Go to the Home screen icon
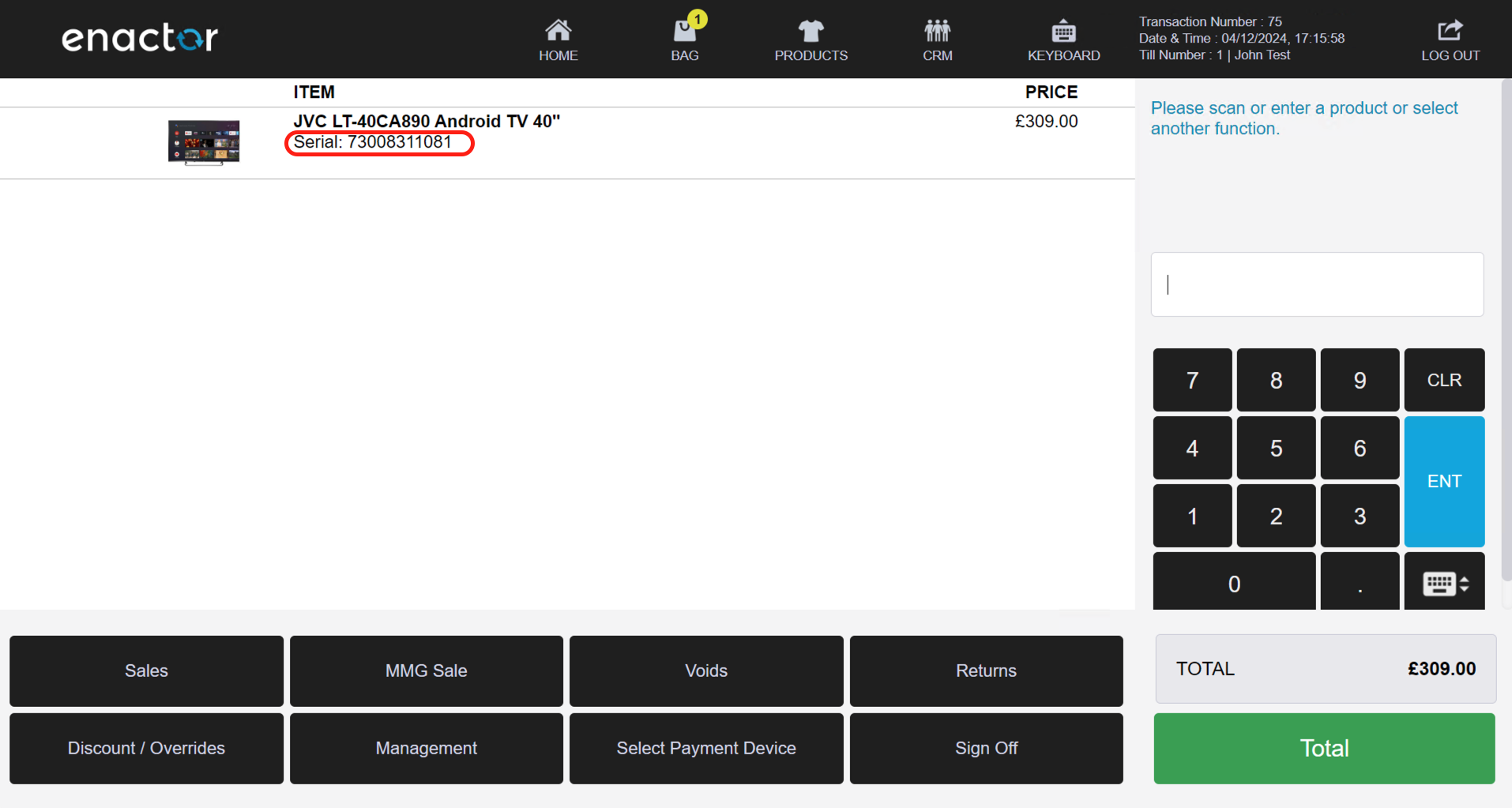1512x808 pixels. coord(558,39)
